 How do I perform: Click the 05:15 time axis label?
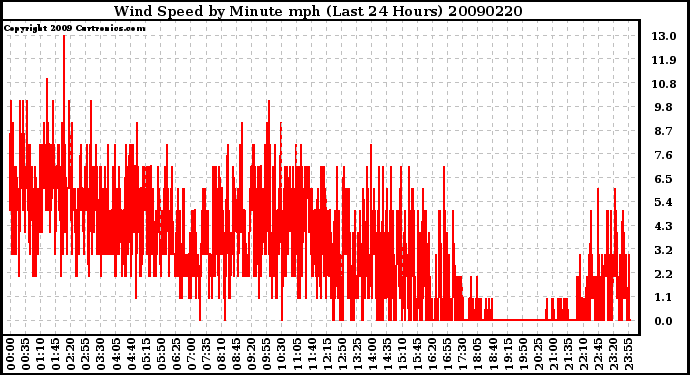pyautogui.click(x=146, y=354)
